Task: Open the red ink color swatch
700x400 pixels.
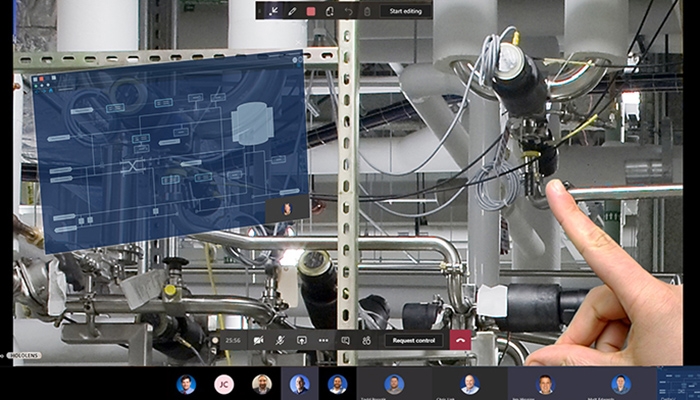Action: click(x=311, y=12)
